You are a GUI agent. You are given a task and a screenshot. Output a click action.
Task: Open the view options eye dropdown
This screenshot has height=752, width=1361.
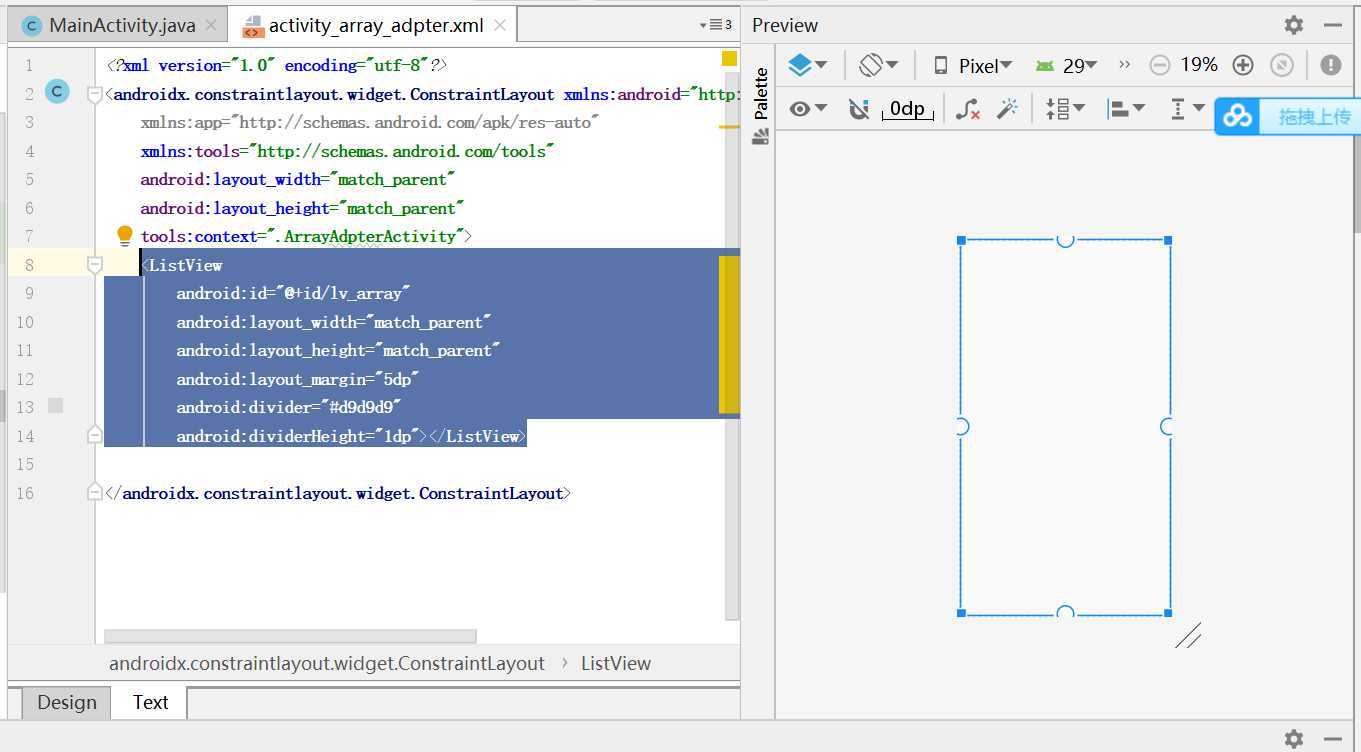tap(807, 108)
